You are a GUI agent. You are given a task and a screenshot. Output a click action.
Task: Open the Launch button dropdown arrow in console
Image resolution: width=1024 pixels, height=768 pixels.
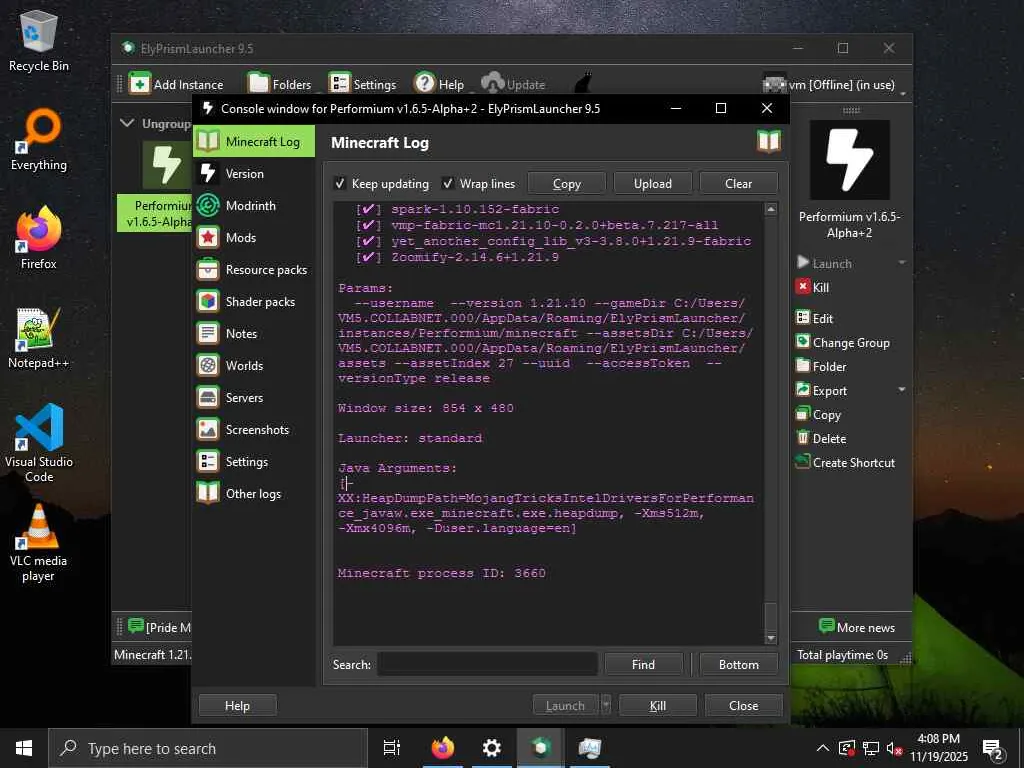point(606,705)
